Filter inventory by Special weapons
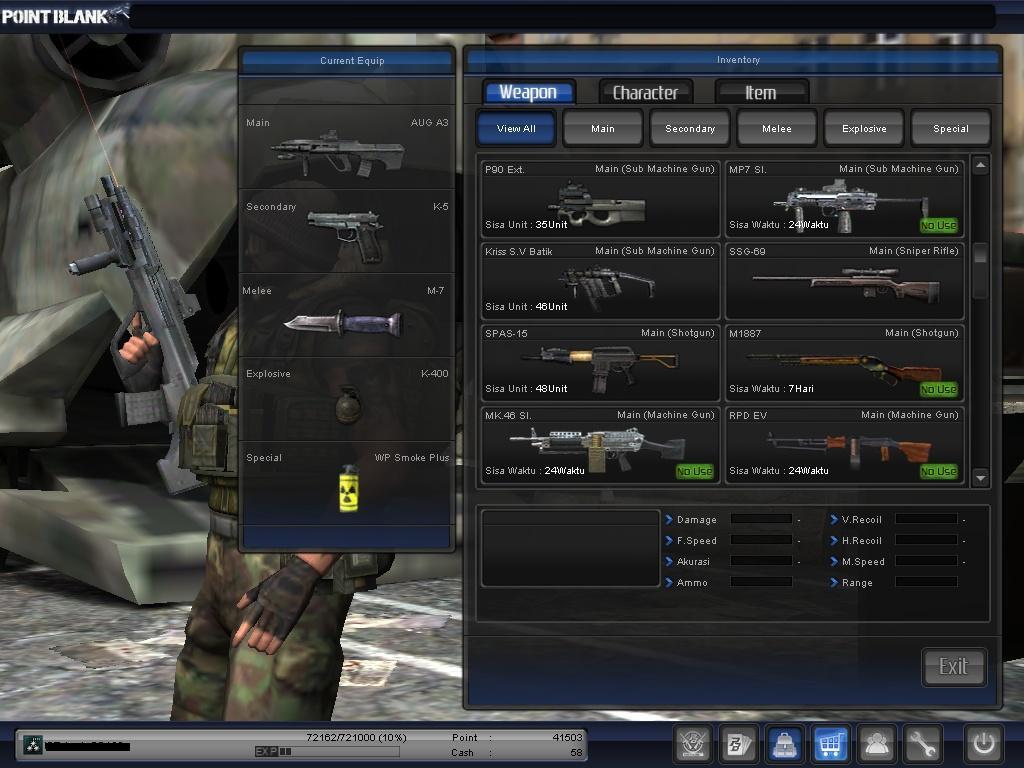1024x768 pixels. pyautogui.click(x=951, y=129)
